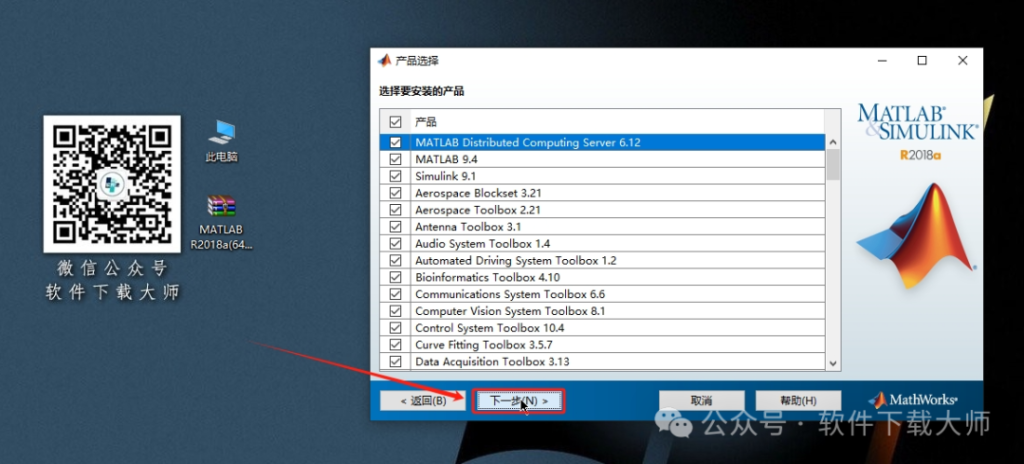Click the scroll-down arrow of product list

coord(833,363)
